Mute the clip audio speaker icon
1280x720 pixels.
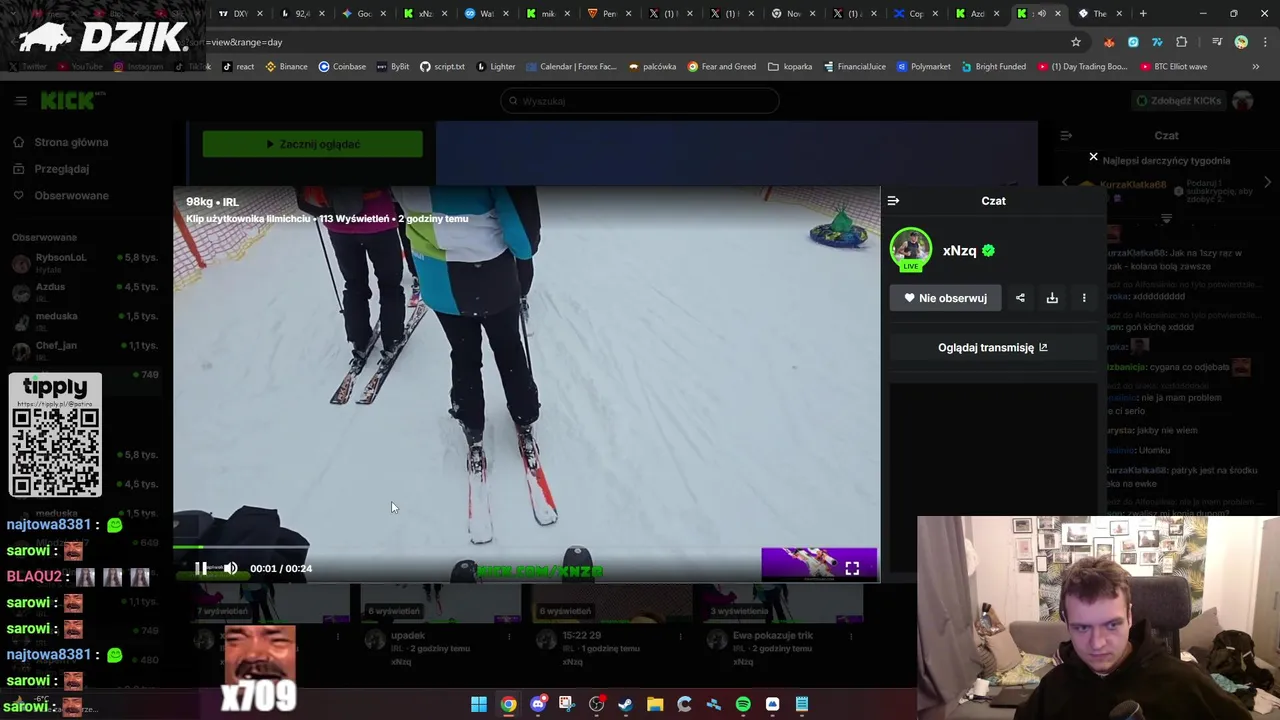point(231,568)
